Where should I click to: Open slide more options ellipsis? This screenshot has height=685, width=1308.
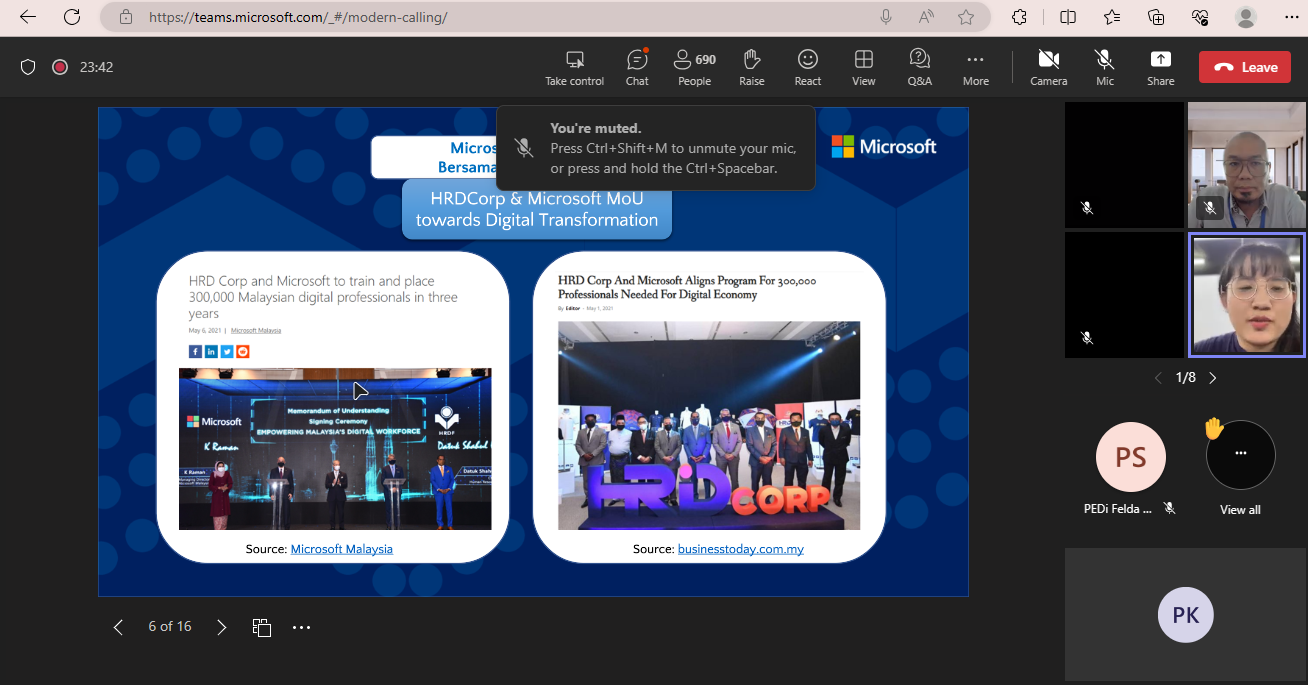pyautogui.click(x=301, y=627)
